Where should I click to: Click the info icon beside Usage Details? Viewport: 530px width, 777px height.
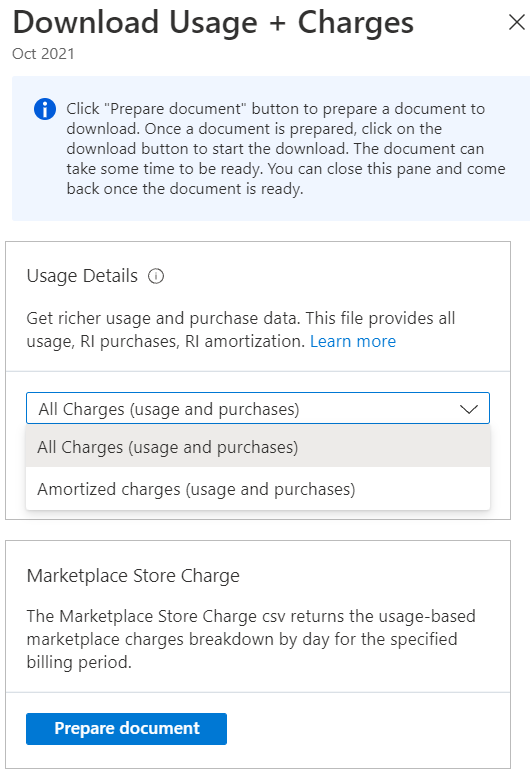tap(156, 276)
